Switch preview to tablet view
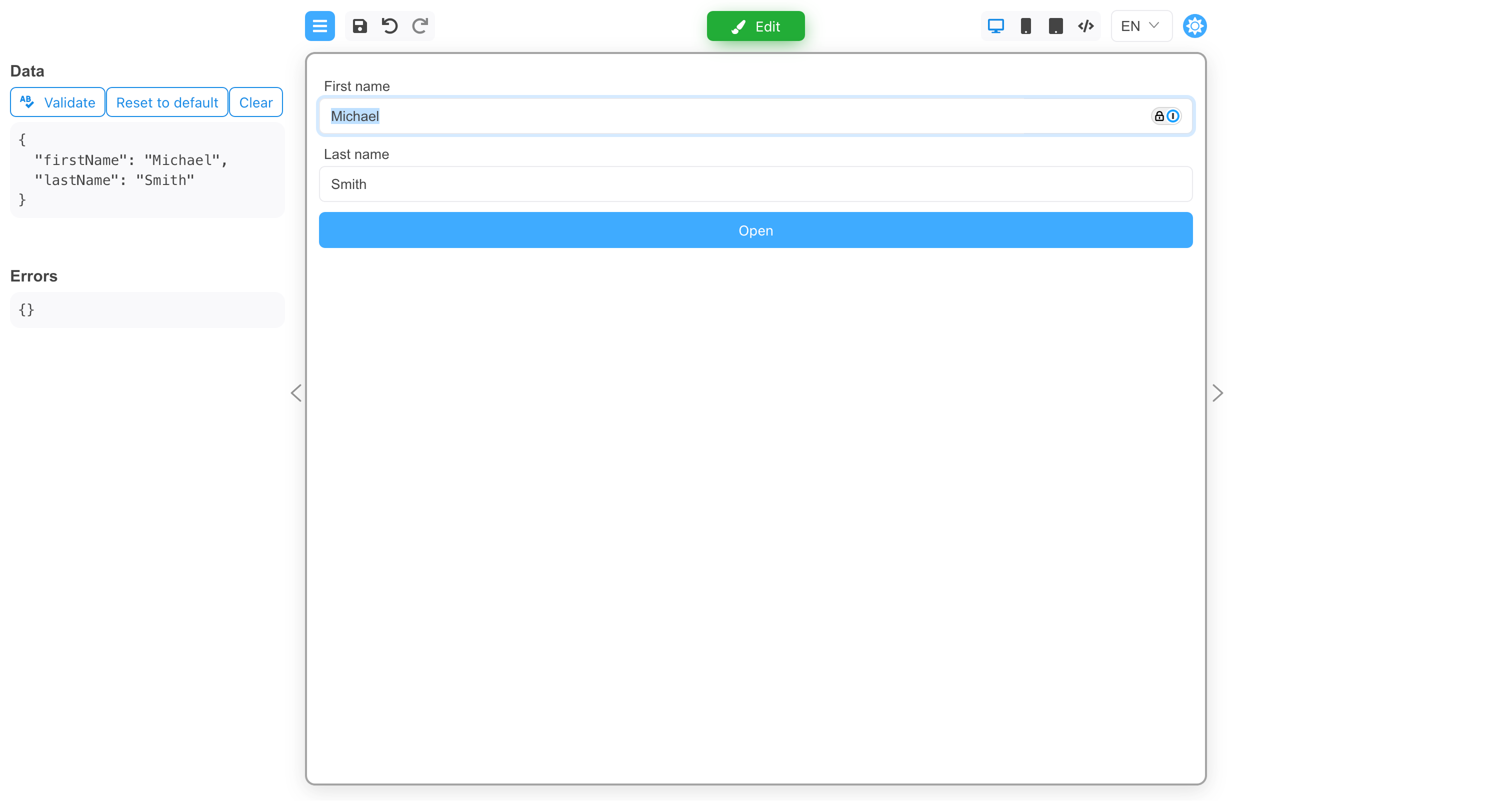The height and width of the screenshot is (801, 1512). click(1055, 26)
